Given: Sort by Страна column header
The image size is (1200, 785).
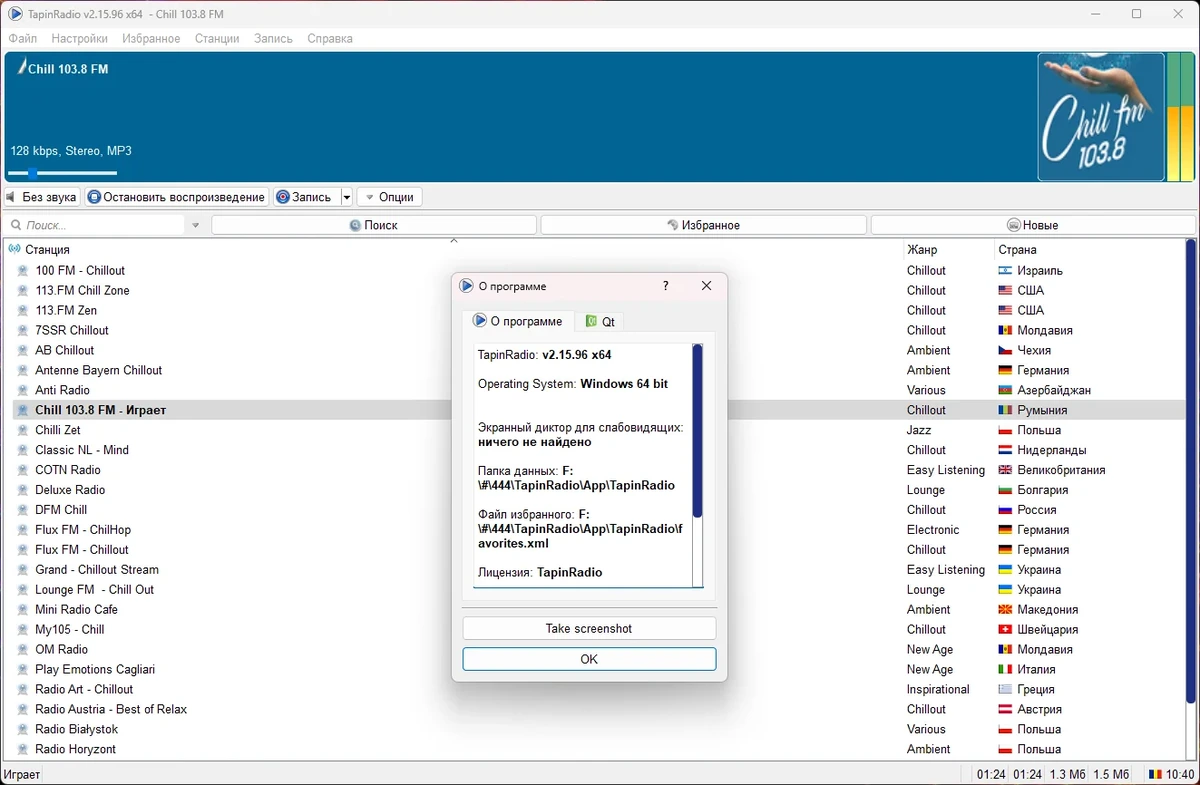Looking at the screenshot, I should pos(1017,250).
